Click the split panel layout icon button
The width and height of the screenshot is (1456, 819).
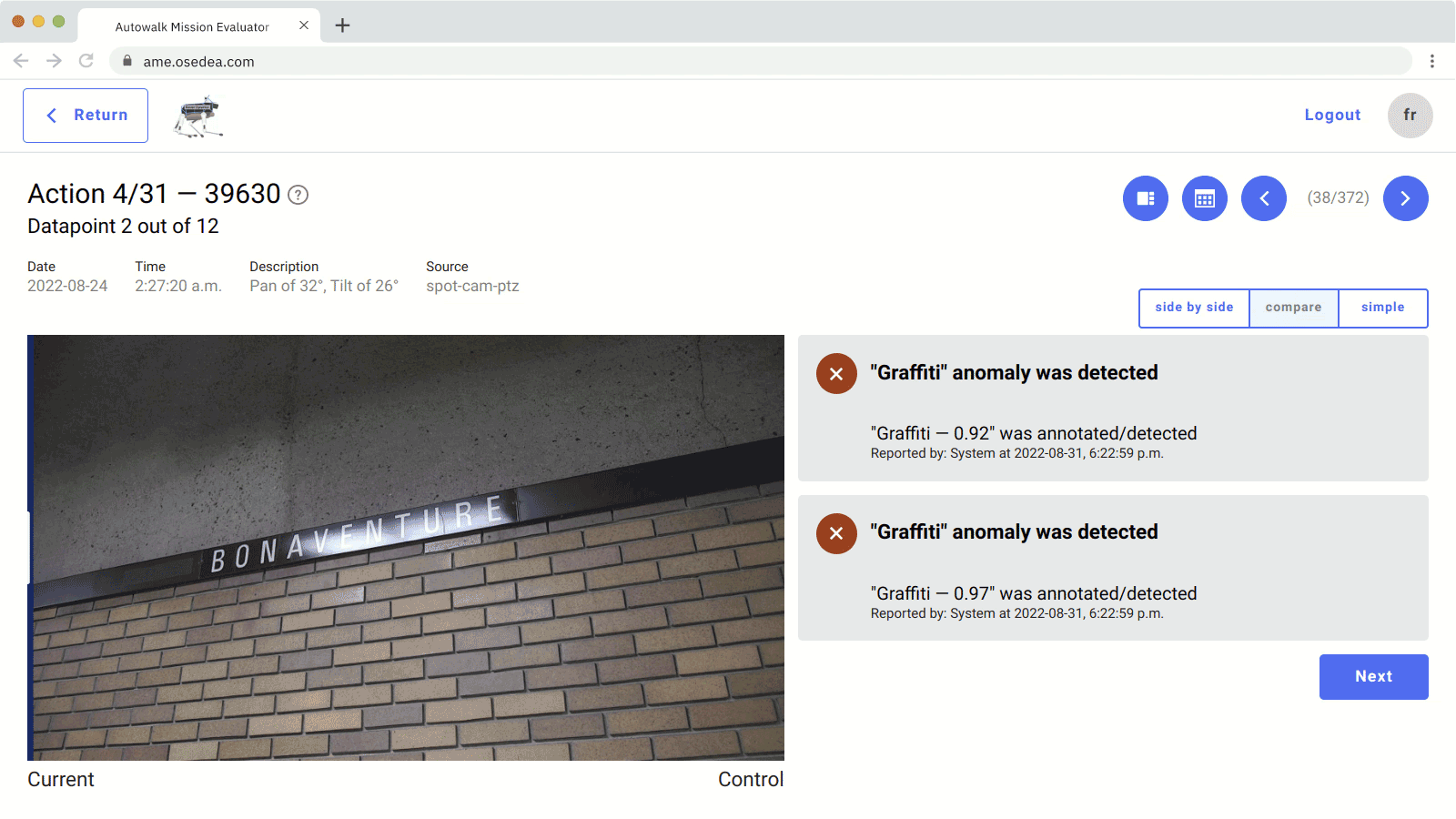[x=1145, y=198]
